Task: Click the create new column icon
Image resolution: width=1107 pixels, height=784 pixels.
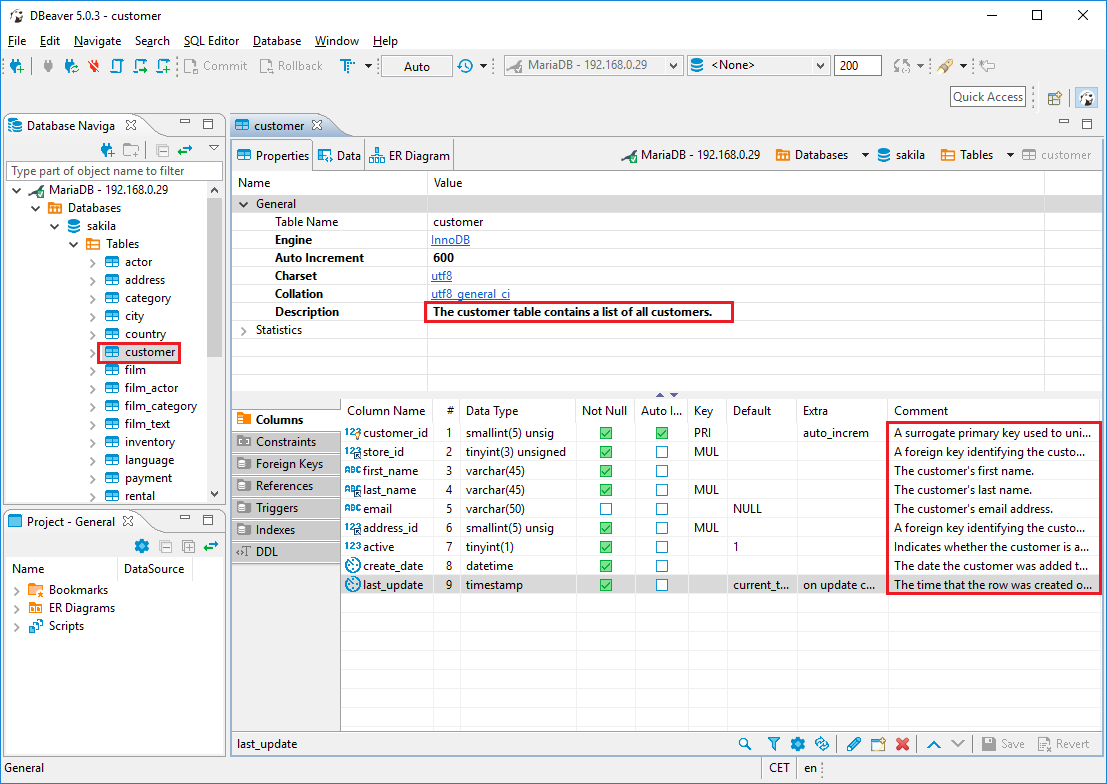Action: click(878, 744)
